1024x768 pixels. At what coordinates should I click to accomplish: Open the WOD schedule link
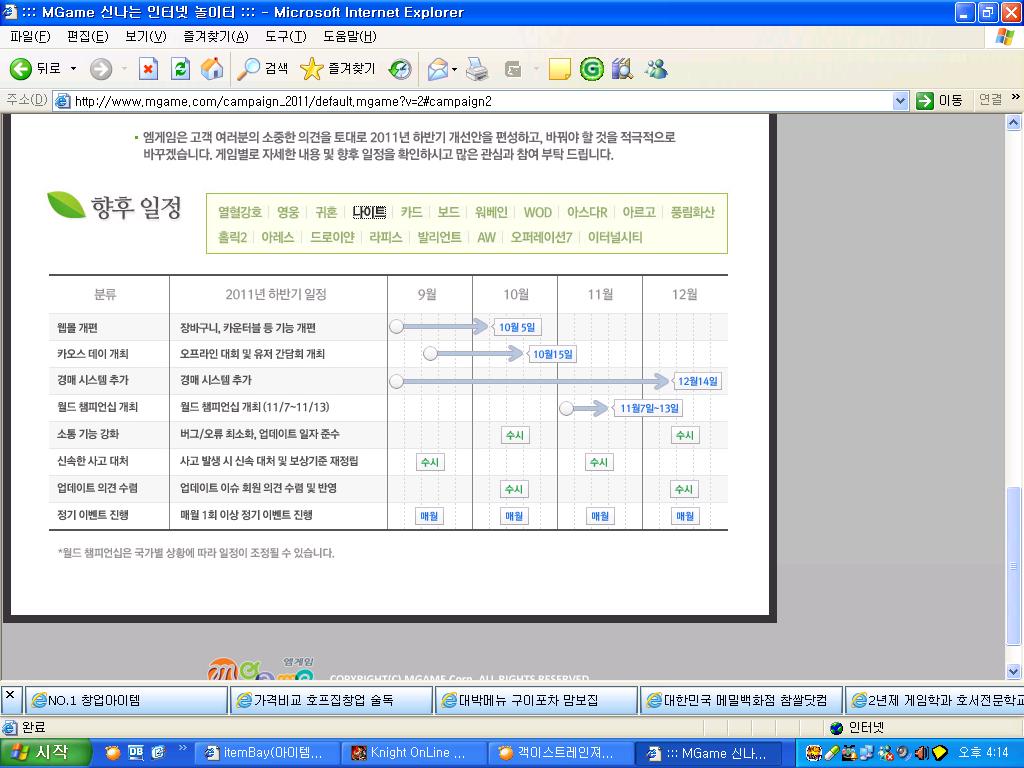[x=537, y=212]
